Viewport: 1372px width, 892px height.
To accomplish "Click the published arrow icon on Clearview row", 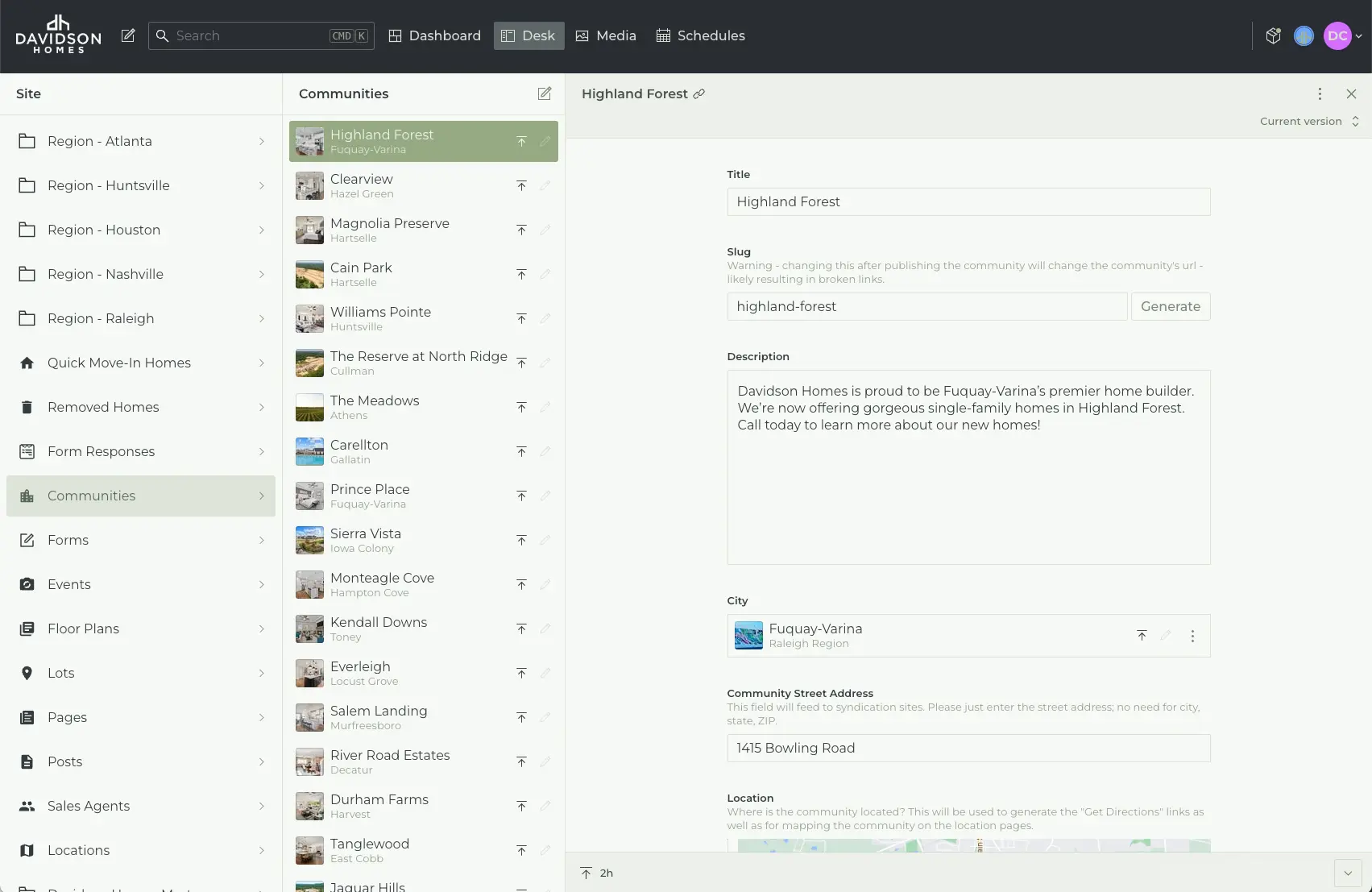I will tap(521, 186).
